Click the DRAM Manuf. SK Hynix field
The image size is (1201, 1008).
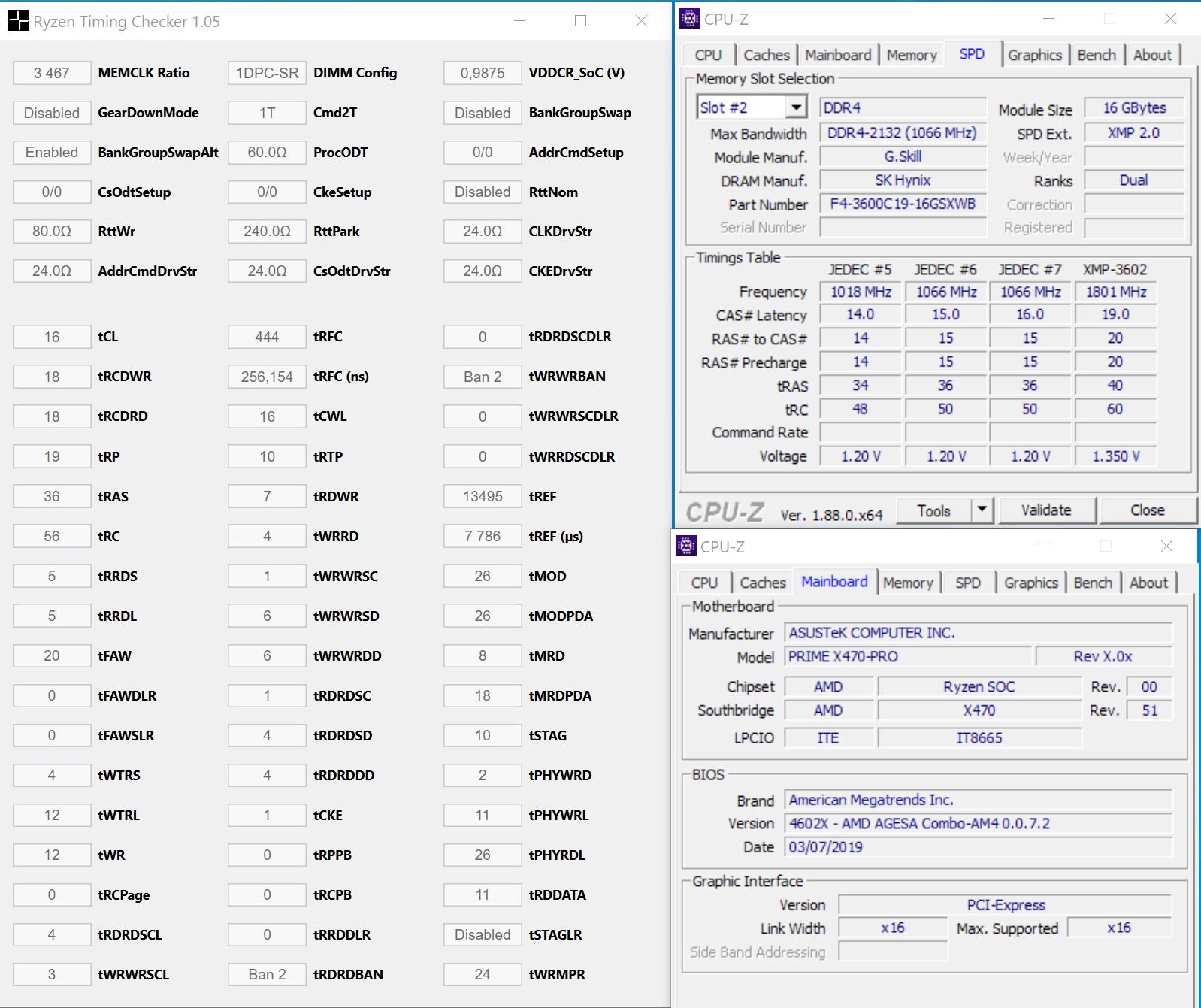tap(903, 180)
